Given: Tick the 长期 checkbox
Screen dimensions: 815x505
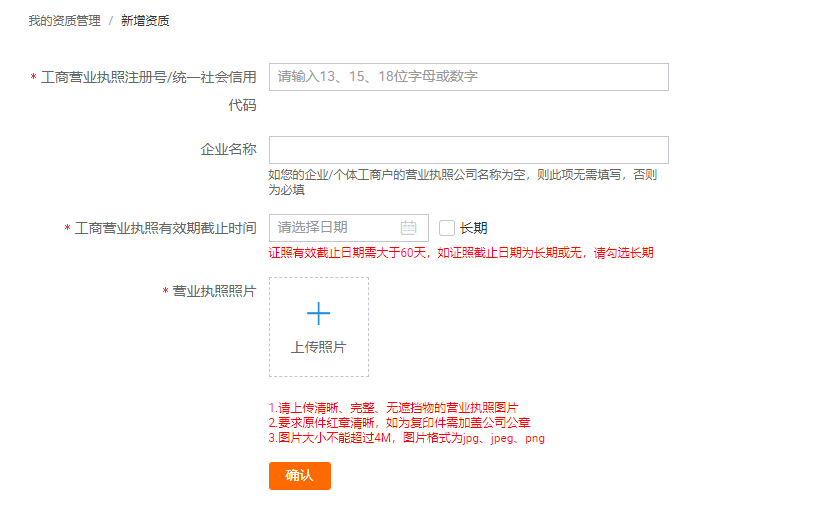Looking at the screenshot, I should 447,228.
